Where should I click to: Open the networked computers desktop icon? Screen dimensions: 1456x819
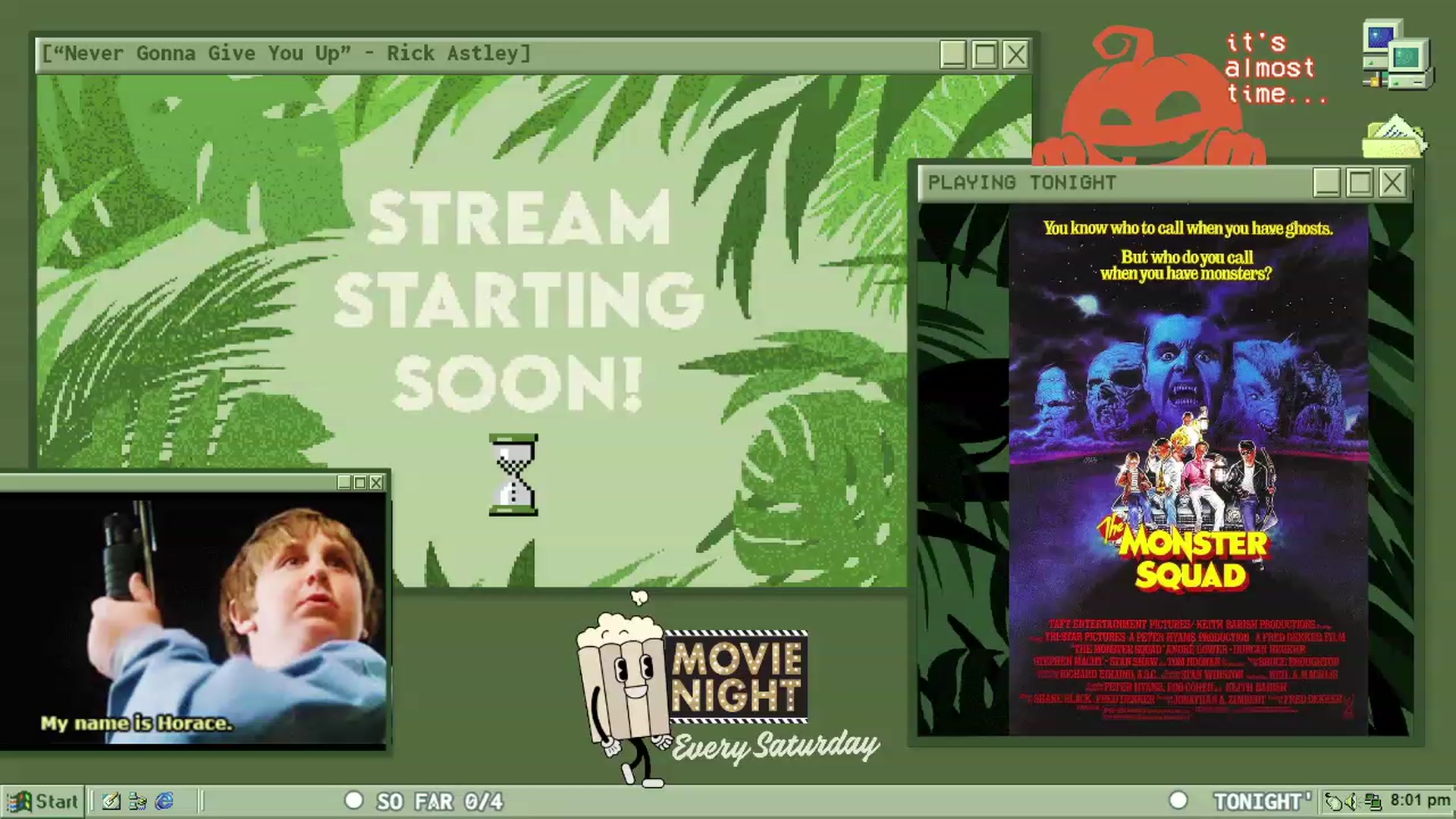tap(1398, 55)
